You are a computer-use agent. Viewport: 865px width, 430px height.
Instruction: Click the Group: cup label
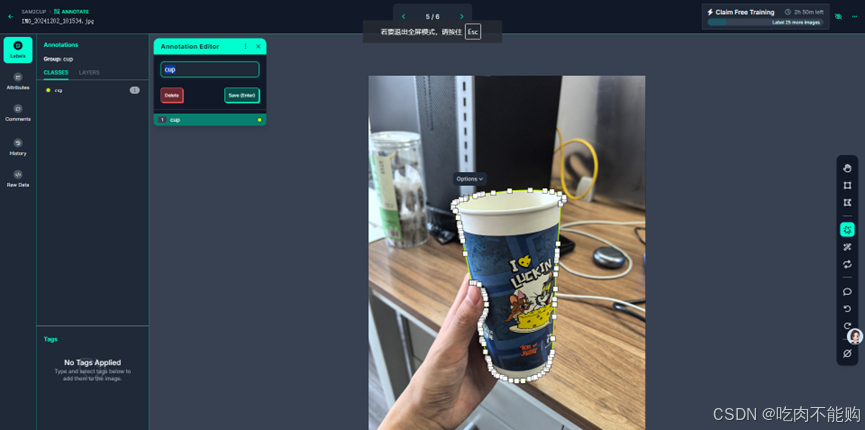[58, 59]
